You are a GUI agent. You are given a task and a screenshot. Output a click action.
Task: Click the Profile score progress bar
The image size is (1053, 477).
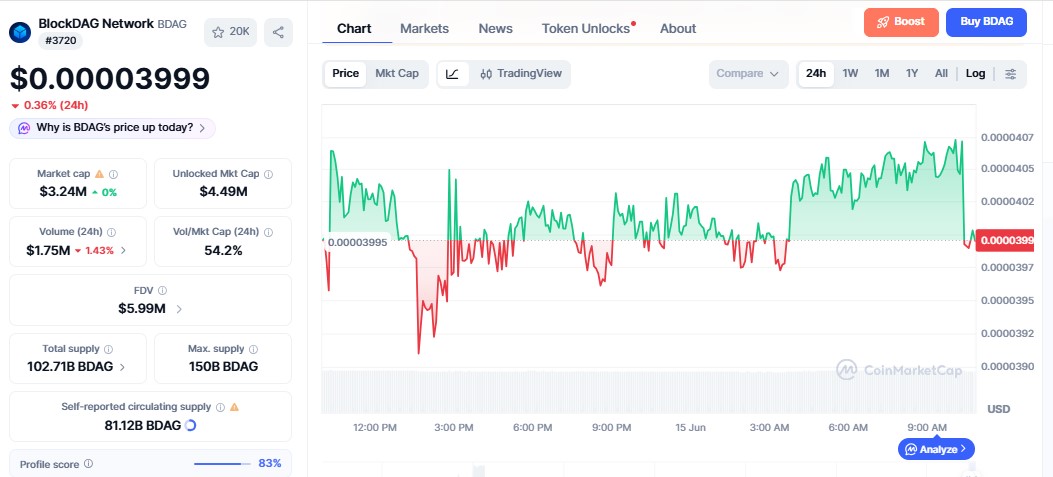(222, 464)
